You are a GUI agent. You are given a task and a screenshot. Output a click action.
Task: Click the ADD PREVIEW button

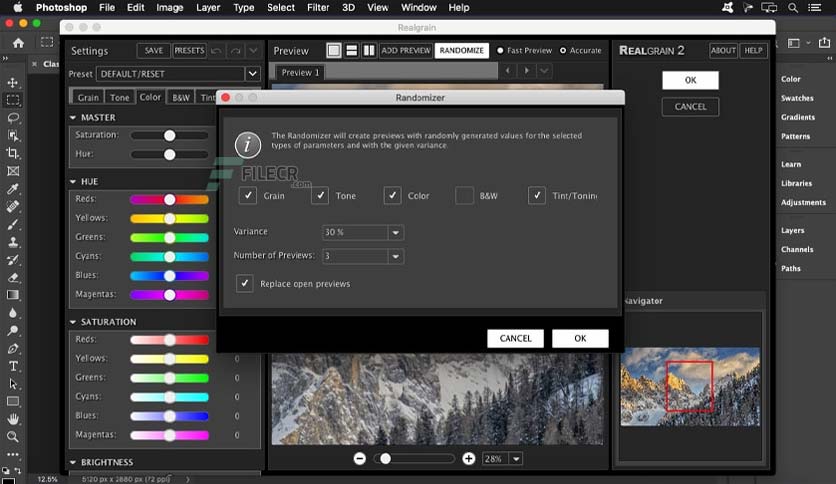click(x=406, y=51)
